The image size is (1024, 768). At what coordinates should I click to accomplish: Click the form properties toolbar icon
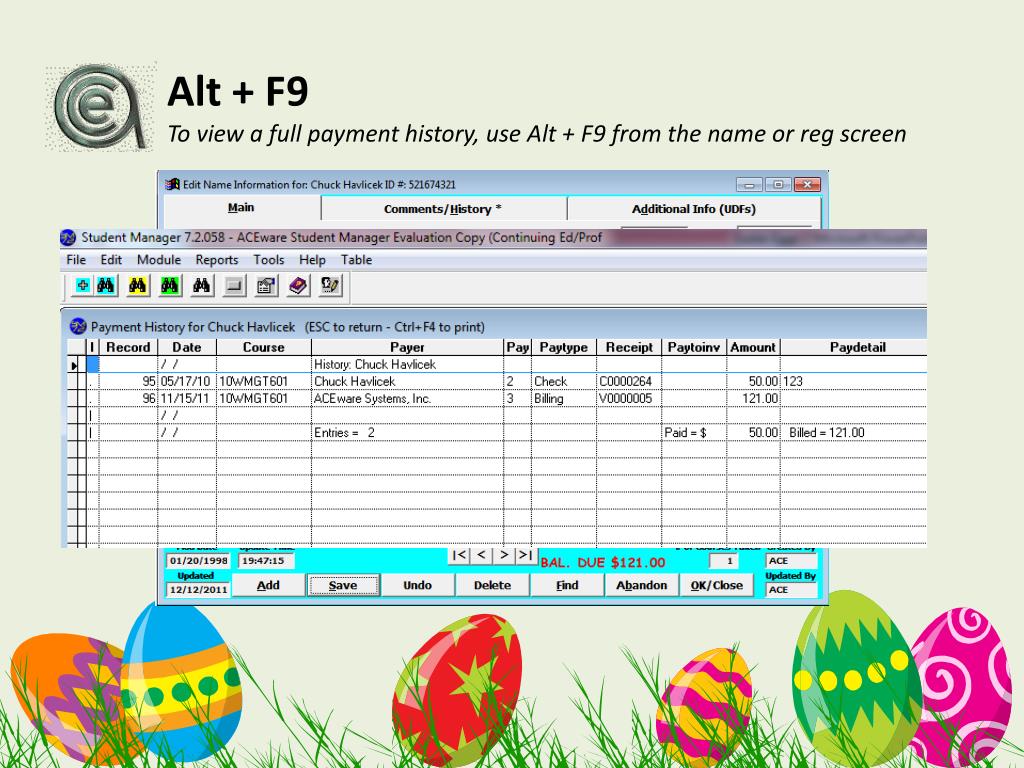[266, 286]
